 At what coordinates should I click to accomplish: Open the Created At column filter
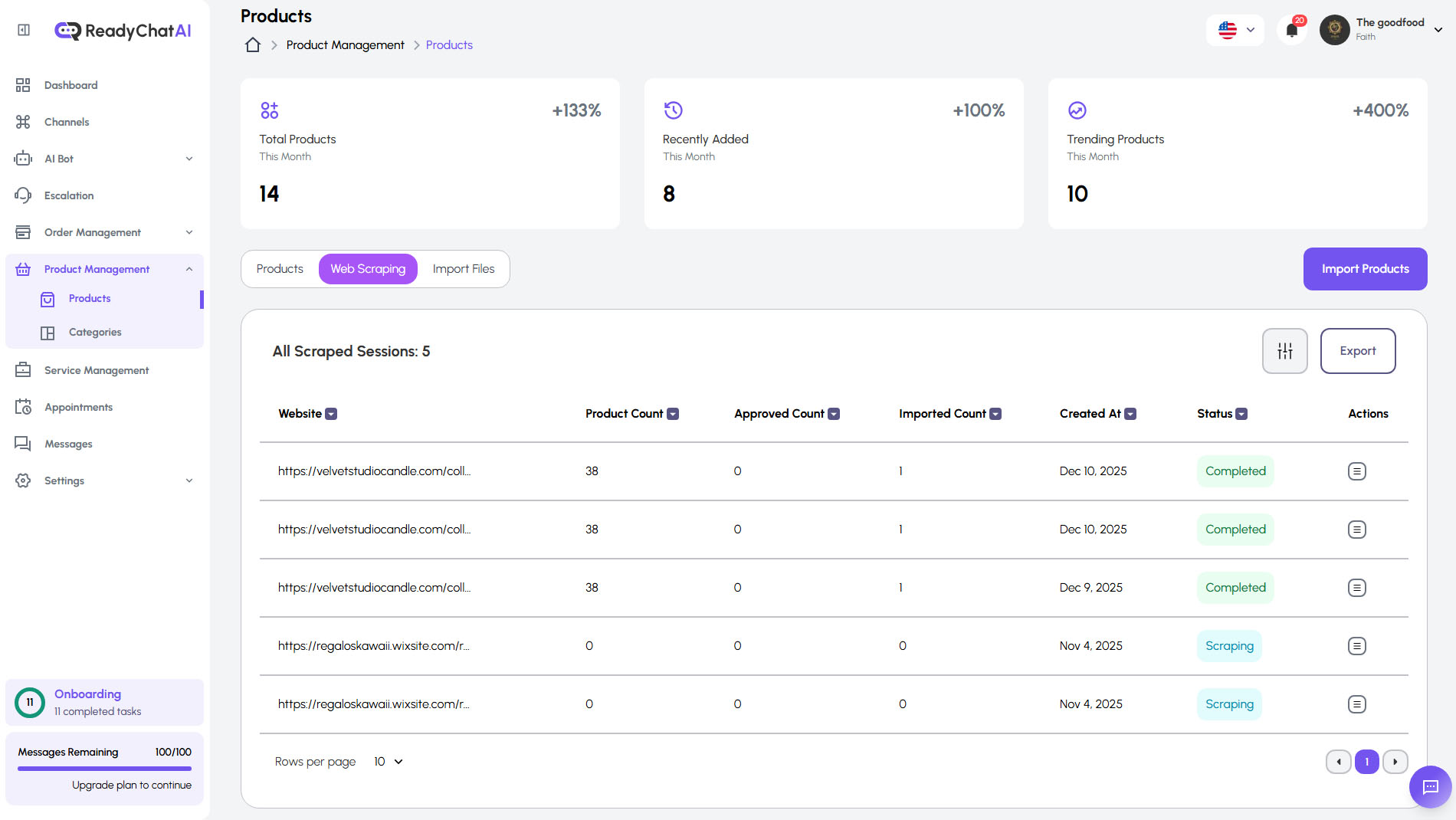(1130, 413)
